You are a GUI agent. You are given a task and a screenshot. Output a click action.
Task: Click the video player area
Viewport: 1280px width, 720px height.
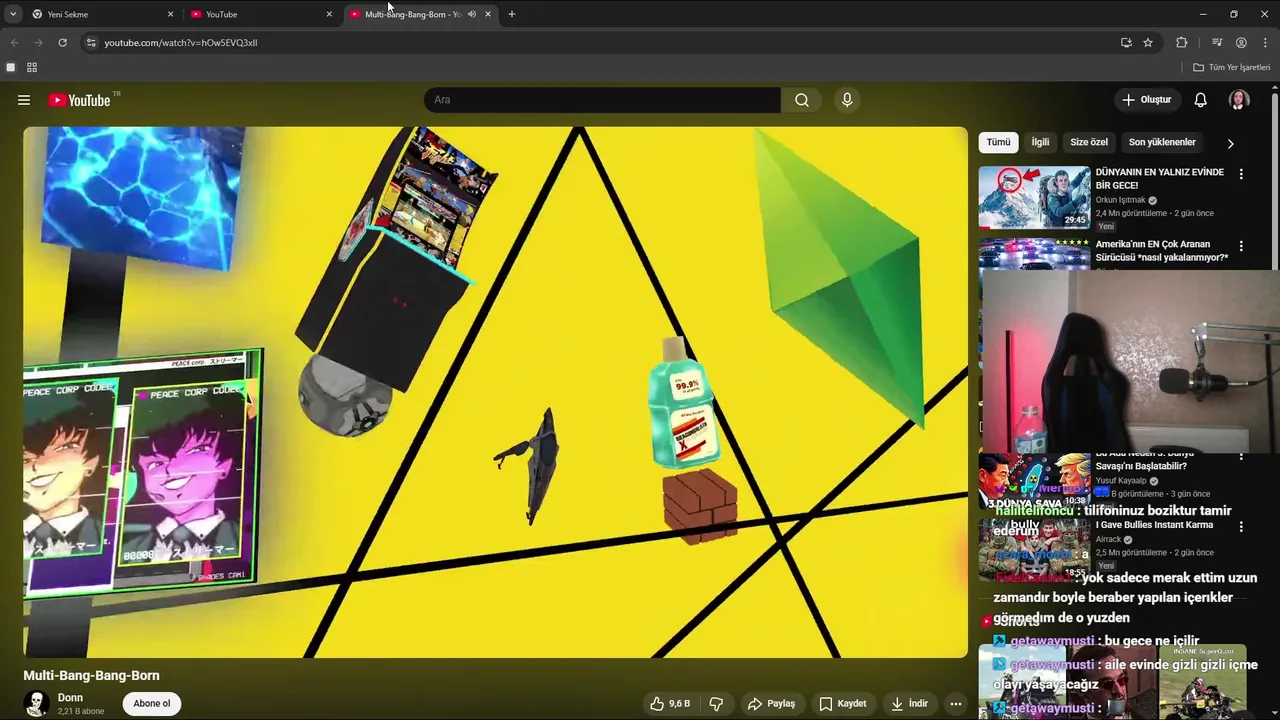click(496, 392)
